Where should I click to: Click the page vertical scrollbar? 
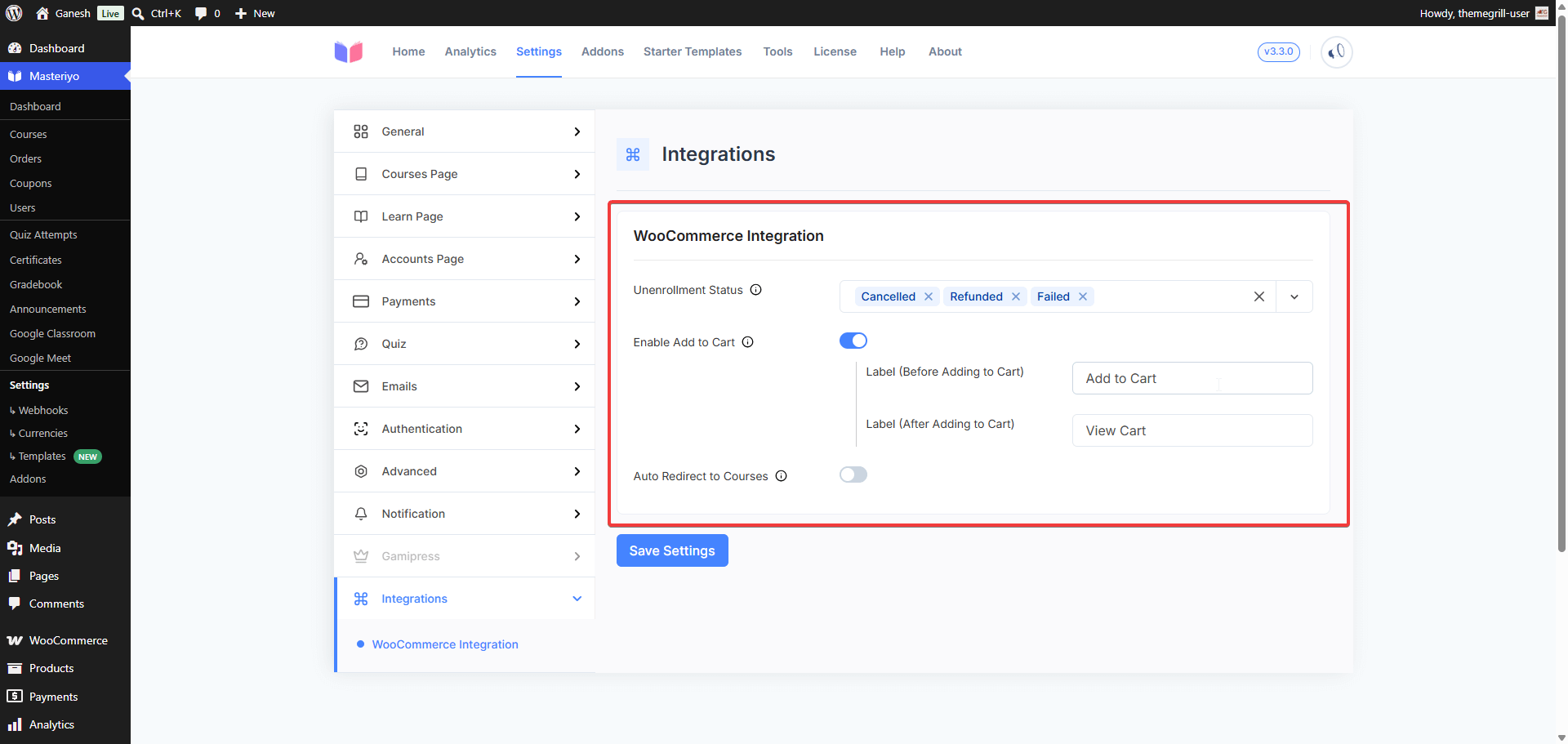coord(1561,286)
